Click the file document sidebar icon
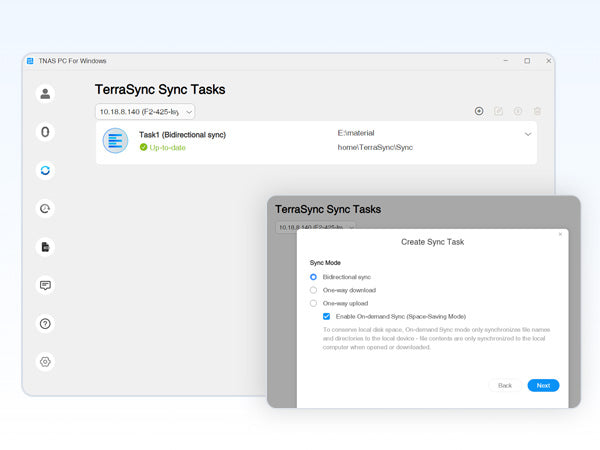The image size is (600, 450). 45,246
